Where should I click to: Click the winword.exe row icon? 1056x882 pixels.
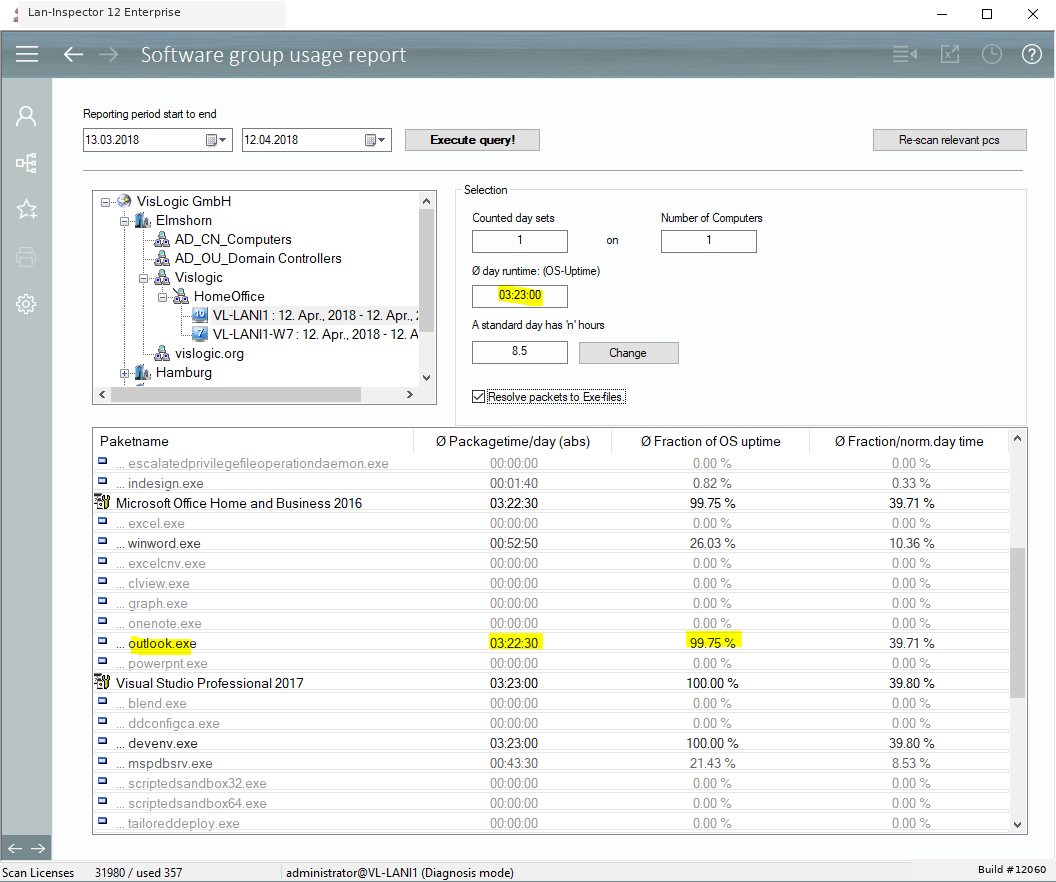coord(102,541)
